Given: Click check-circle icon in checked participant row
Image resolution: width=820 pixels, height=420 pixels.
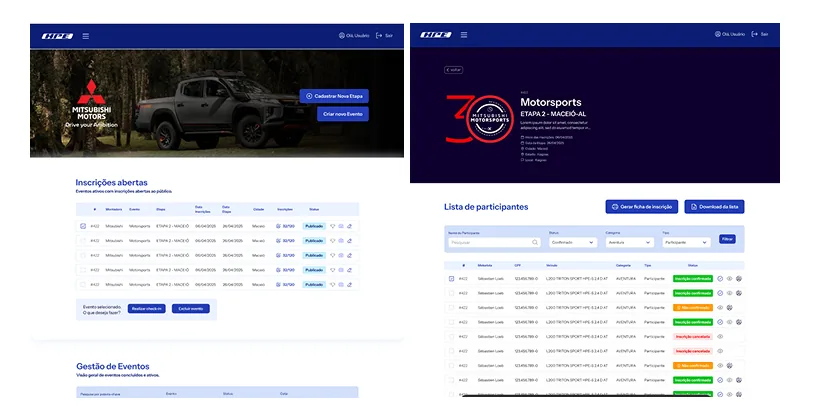Looking at the screenshot, I should pos(720,279).
